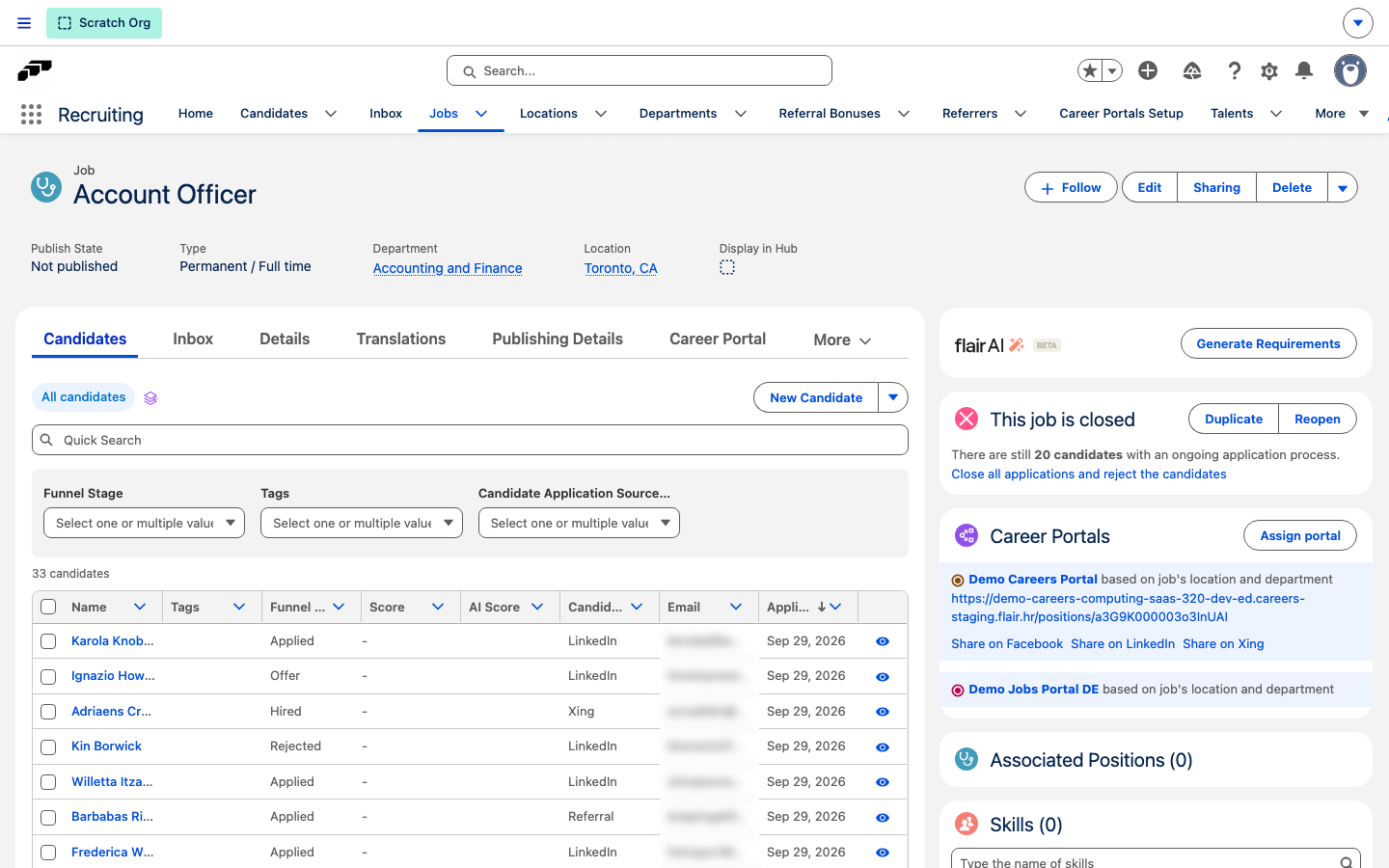The height and width of the screenshot is (868, 1389).
Task: Check the Karola Knob row checkbox
Action: tap(48, 641)
